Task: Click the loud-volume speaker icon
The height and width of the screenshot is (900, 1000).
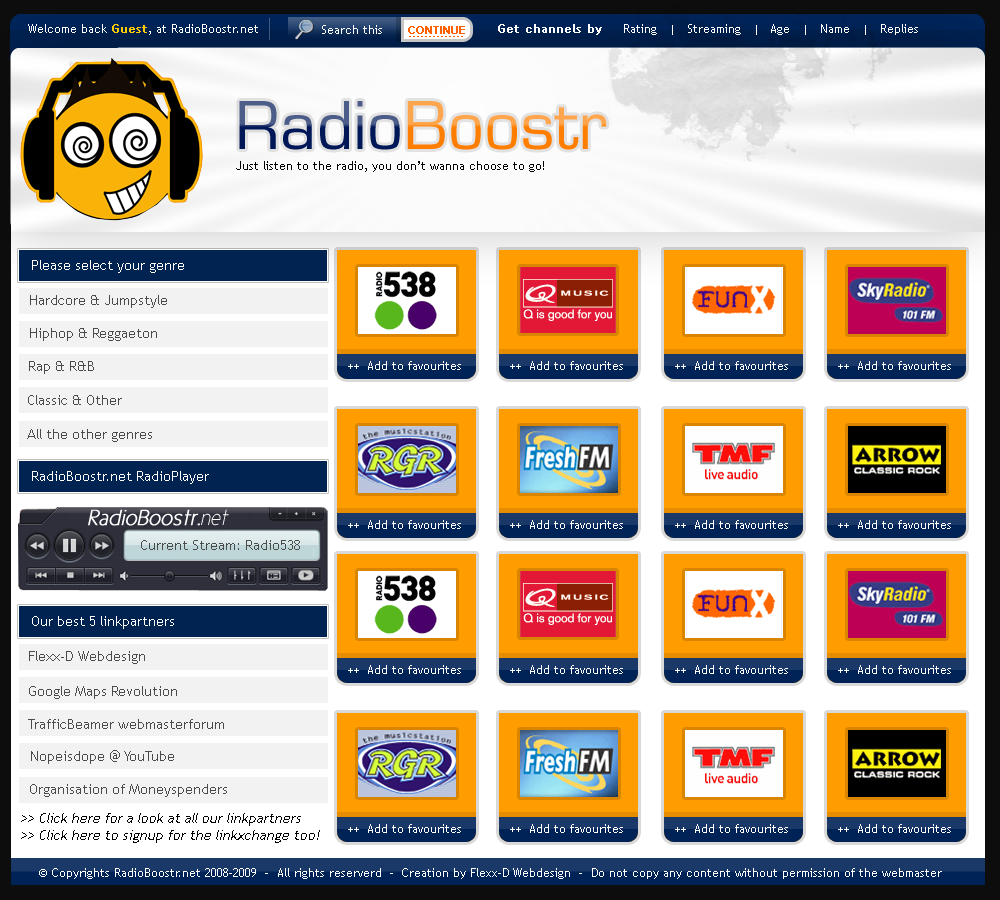Action: point(216,576)
